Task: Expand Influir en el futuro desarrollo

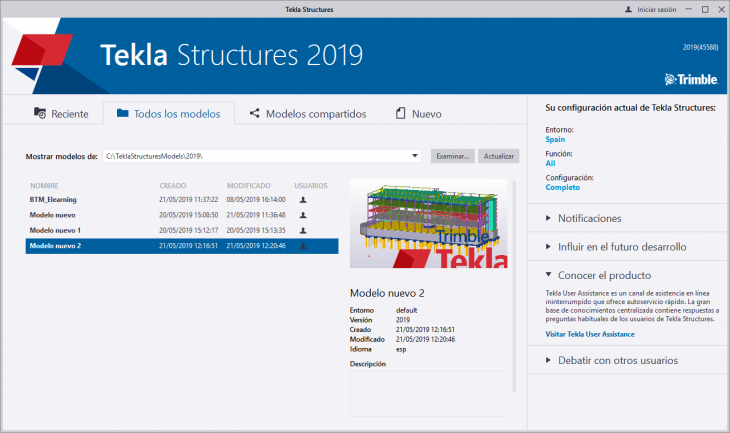Action: click(x=622, y=247)
